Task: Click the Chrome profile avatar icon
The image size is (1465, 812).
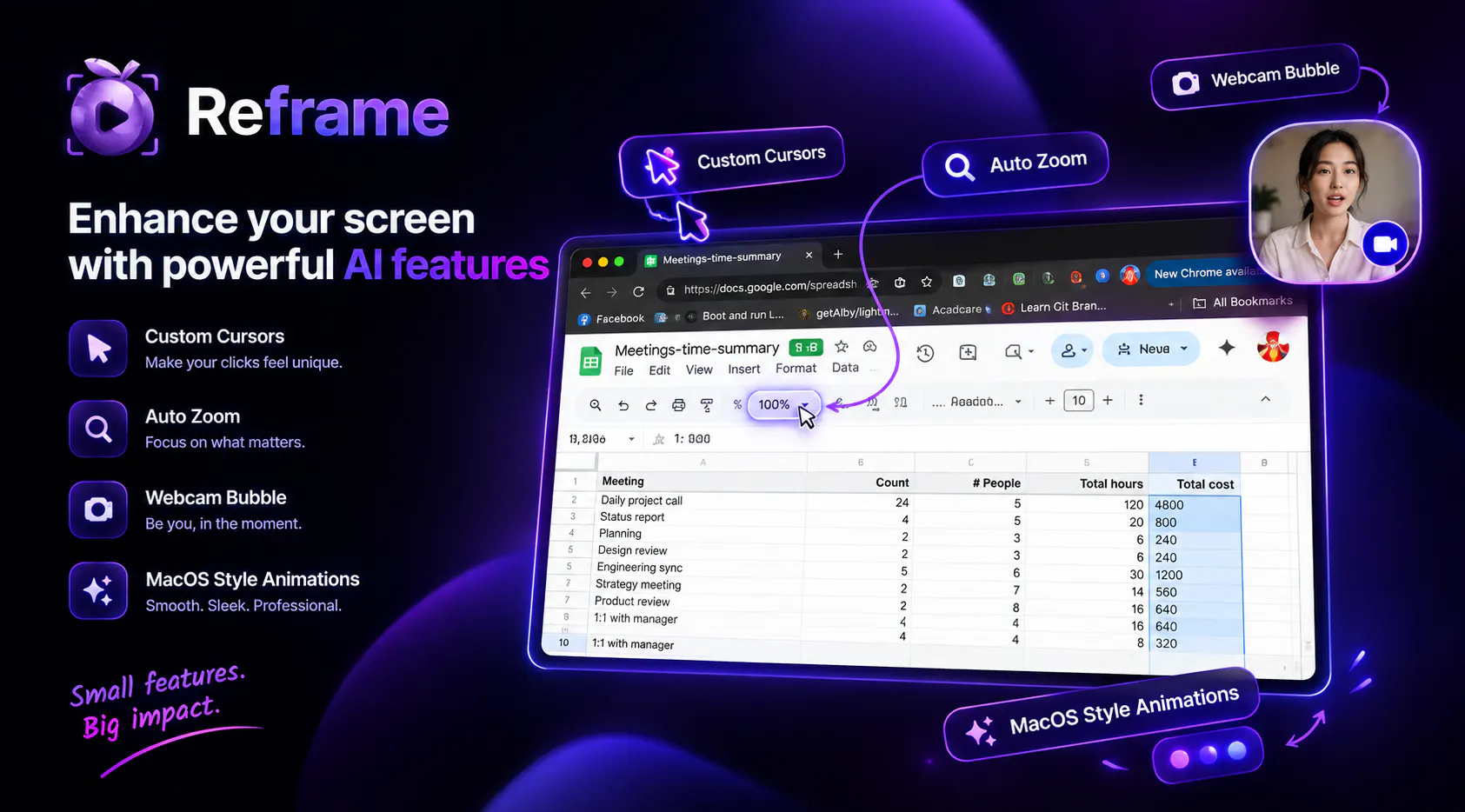Action: coord(1130,275)
